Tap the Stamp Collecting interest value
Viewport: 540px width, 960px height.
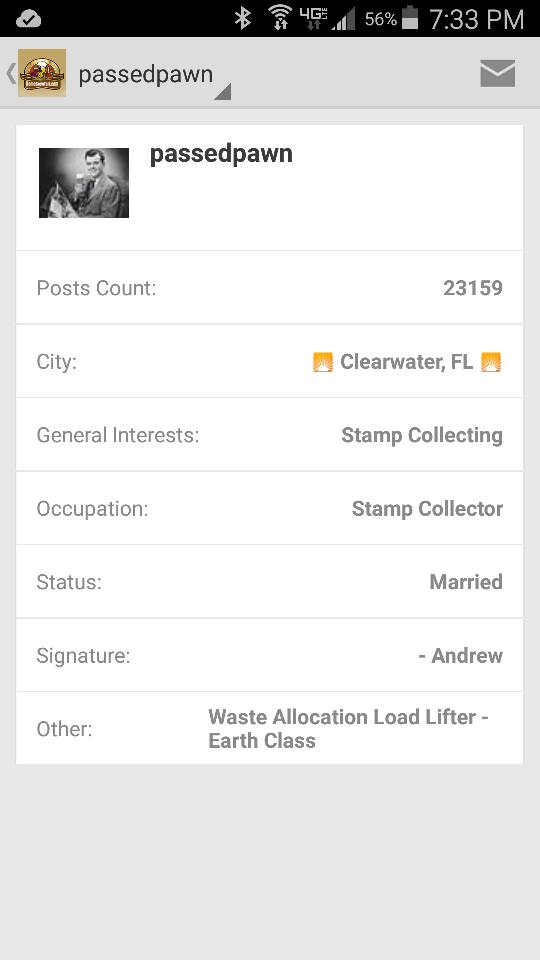[x=422, y=435]
